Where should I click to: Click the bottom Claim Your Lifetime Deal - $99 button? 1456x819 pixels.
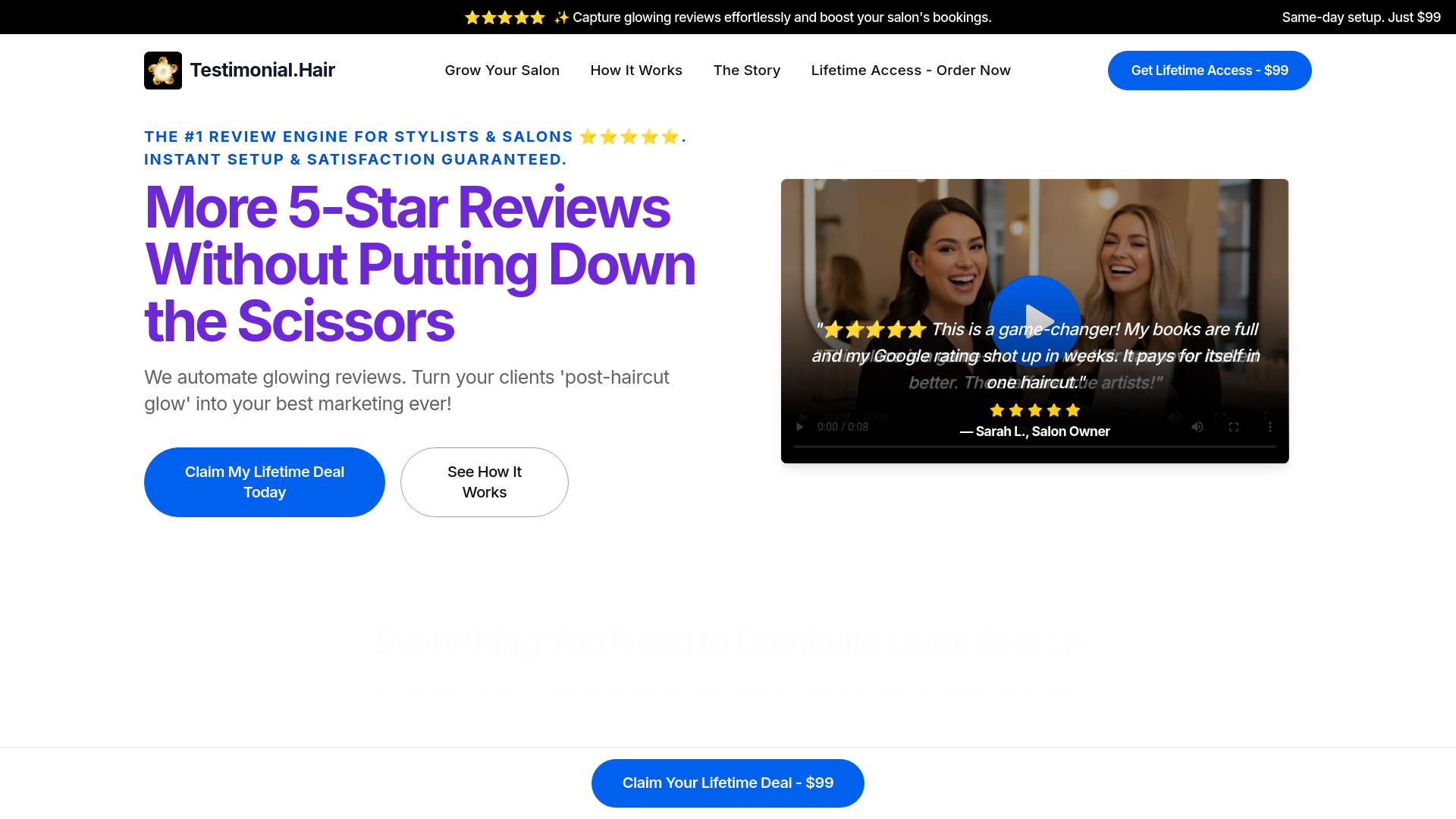coord(727,783)
